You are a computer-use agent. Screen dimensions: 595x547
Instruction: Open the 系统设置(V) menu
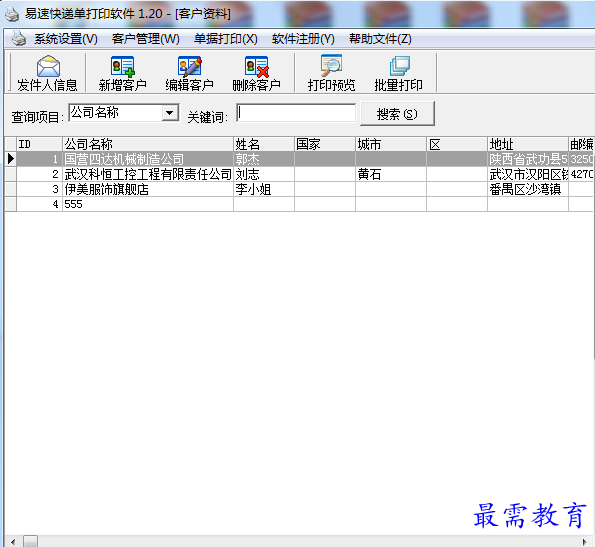click(x=66, y=39)
